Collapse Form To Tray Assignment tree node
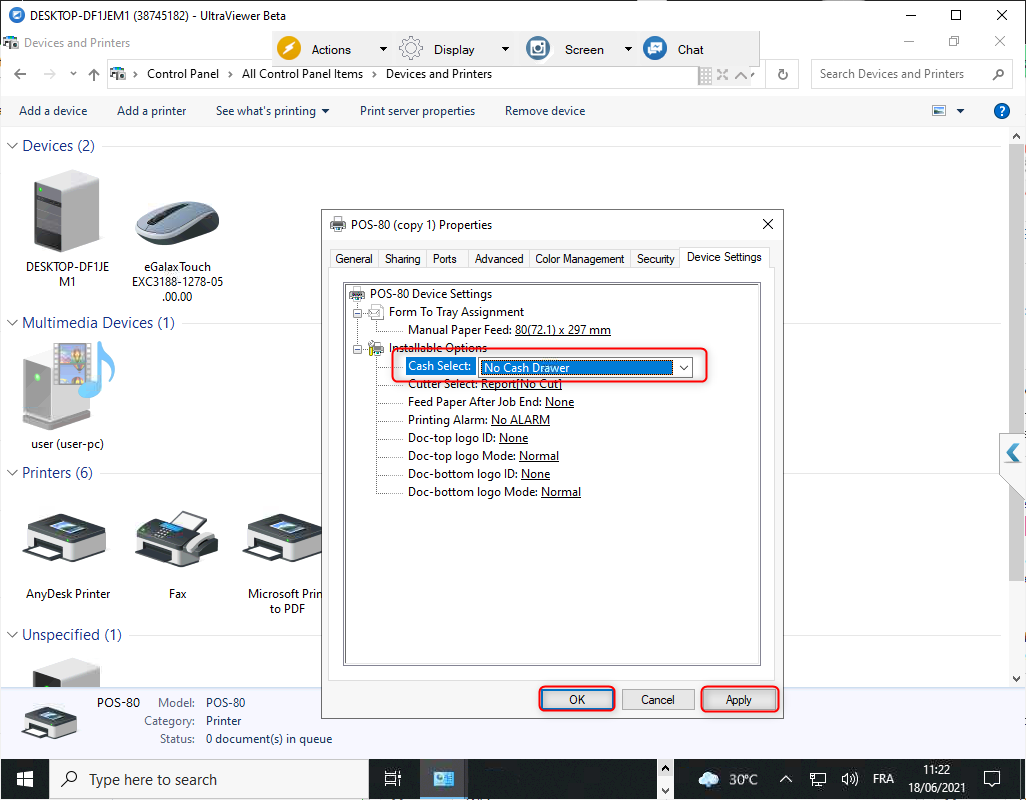Image resolution: width=1026 pixels, height=800 pixels. (x=357, y=313)
